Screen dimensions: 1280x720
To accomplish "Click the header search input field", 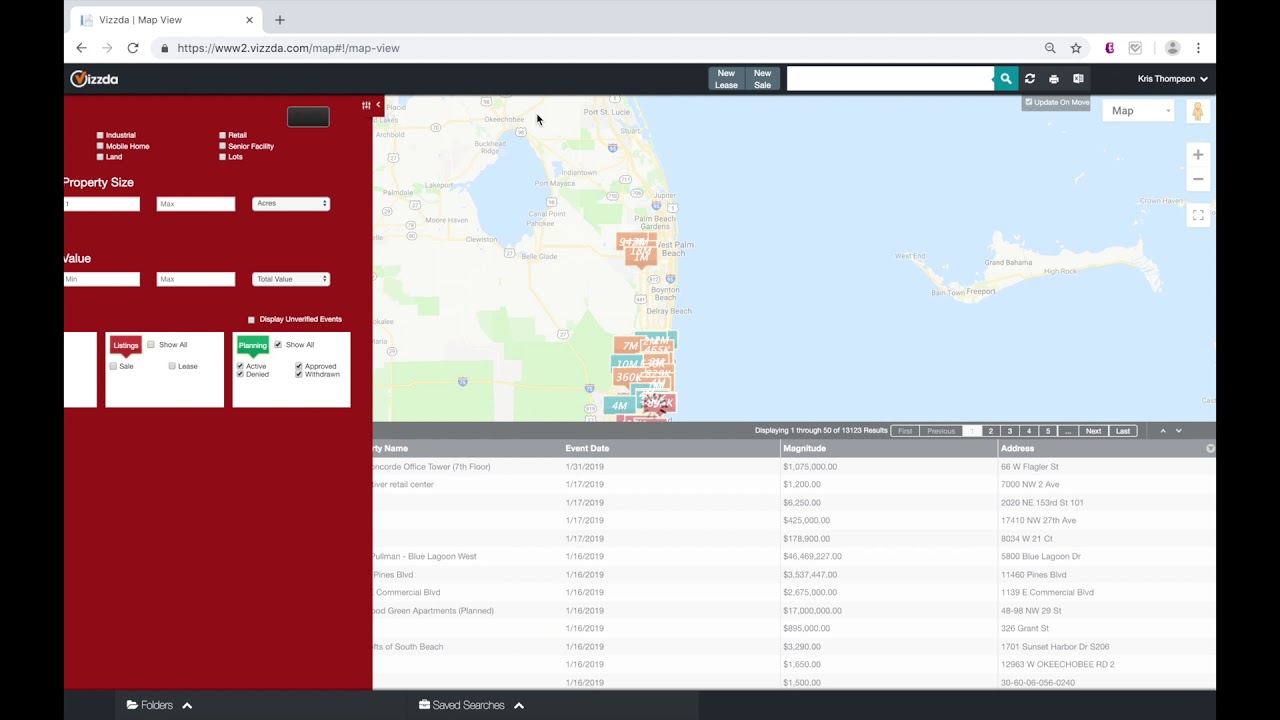I will [890, 79].
